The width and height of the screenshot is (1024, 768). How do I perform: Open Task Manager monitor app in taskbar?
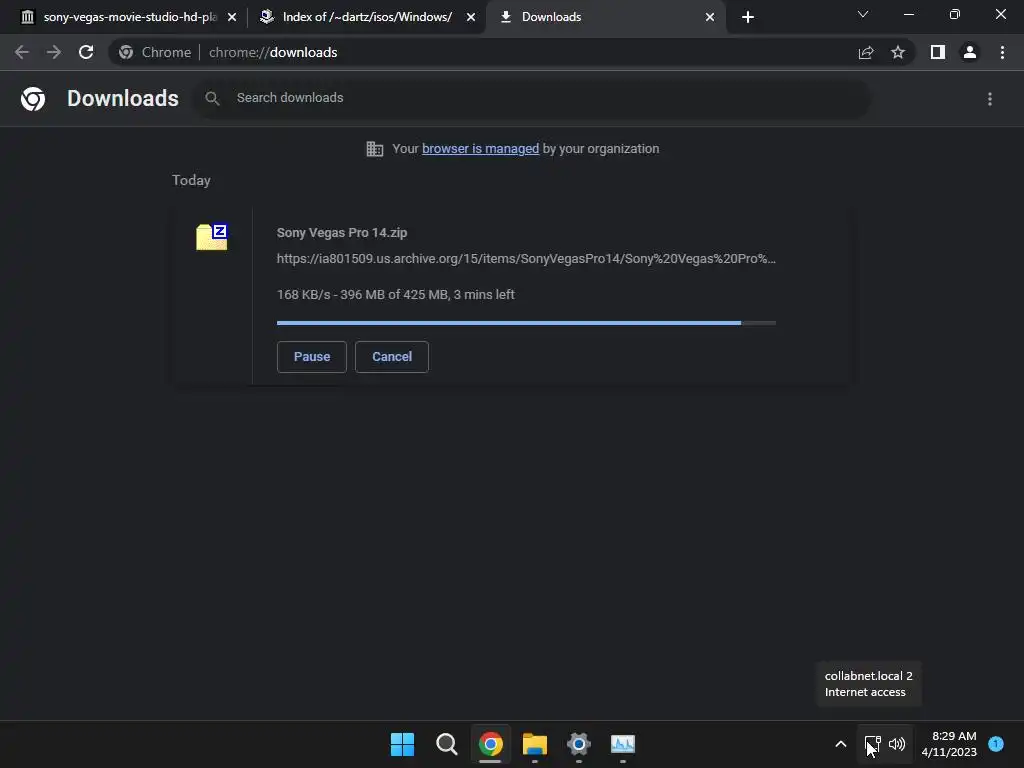click(622, 744)
